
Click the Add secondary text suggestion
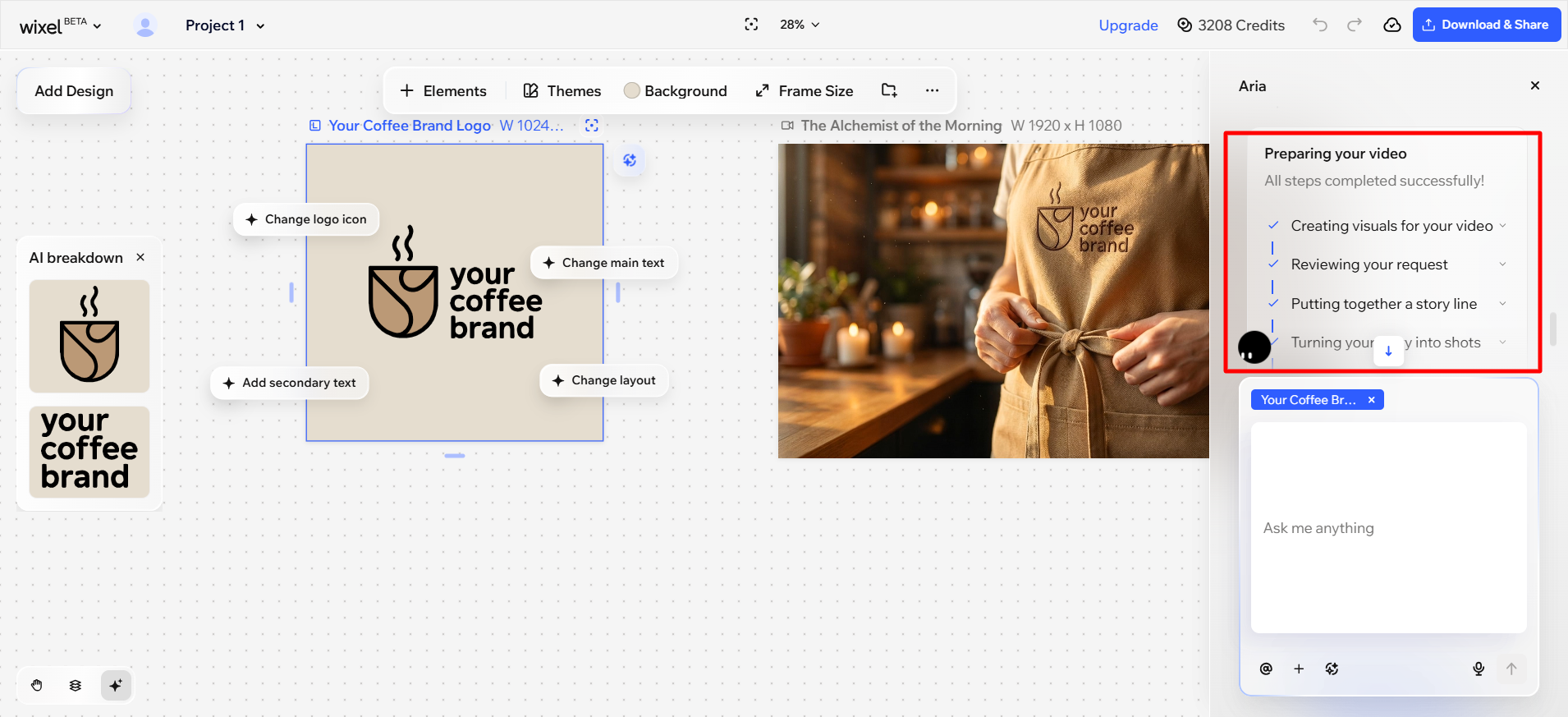(290, 383)
